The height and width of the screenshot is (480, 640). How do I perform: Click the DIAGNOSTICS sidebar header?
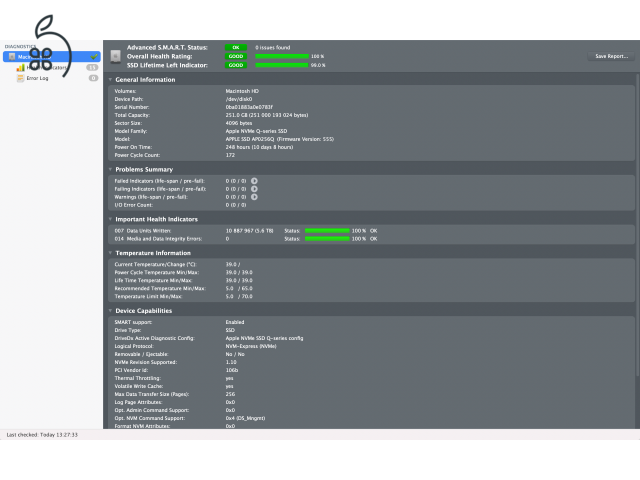click(20, 47)
